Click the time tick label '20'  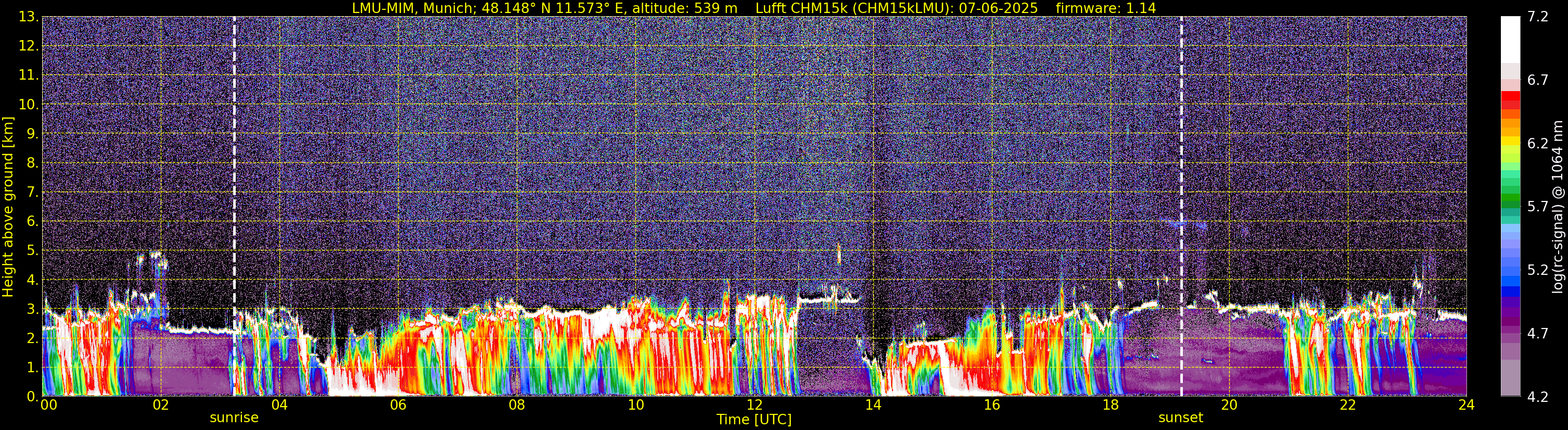[x=1229, y=405]
